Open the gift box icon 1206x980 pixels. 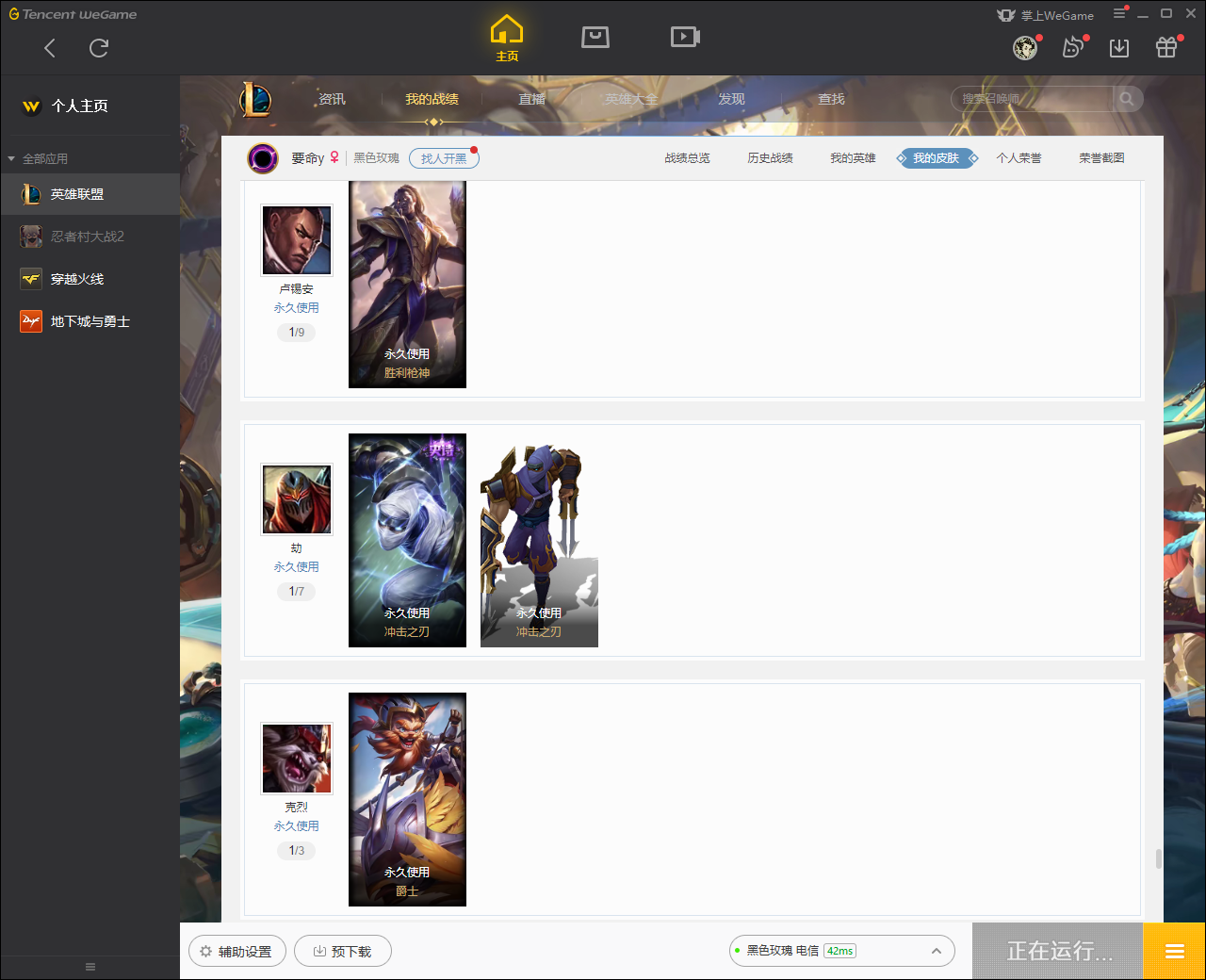click(1166, 48)
